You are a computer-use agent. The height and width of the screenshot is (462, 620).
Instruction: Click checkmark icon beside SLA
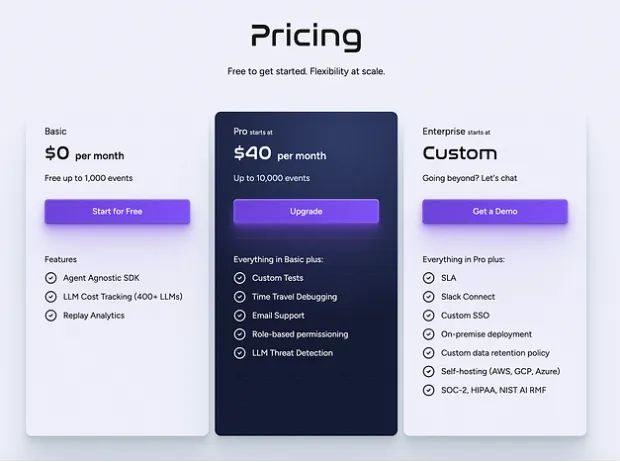click(x=428, y=278)
